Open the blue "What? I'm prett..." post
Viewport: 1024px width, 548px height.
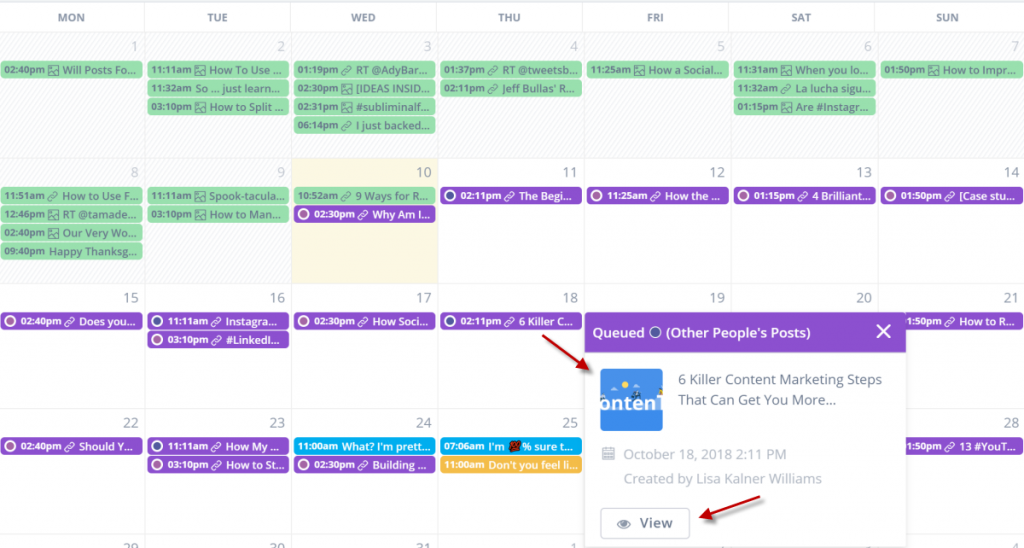pos(364,447)
